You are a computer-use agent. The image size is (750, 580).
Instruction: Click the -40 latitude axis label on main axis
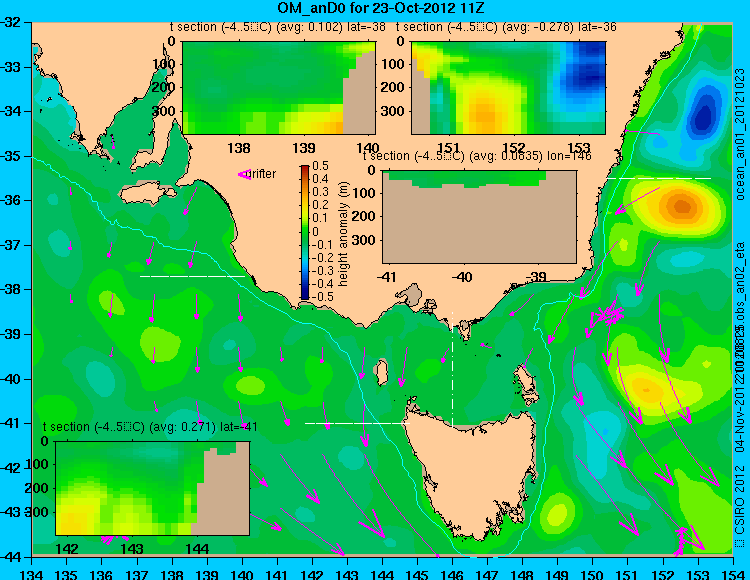(11, 379)
